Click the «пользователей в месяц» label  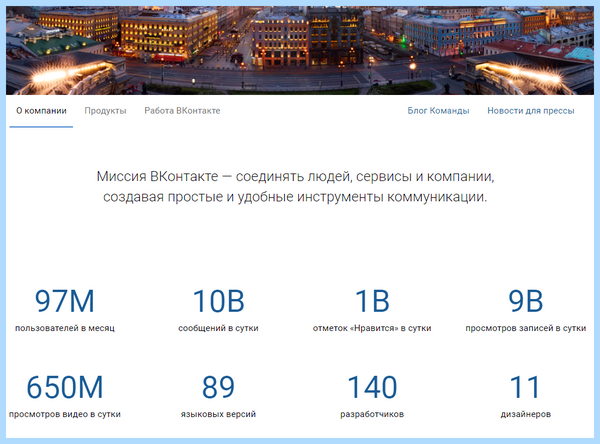click(x=65, y=328)
